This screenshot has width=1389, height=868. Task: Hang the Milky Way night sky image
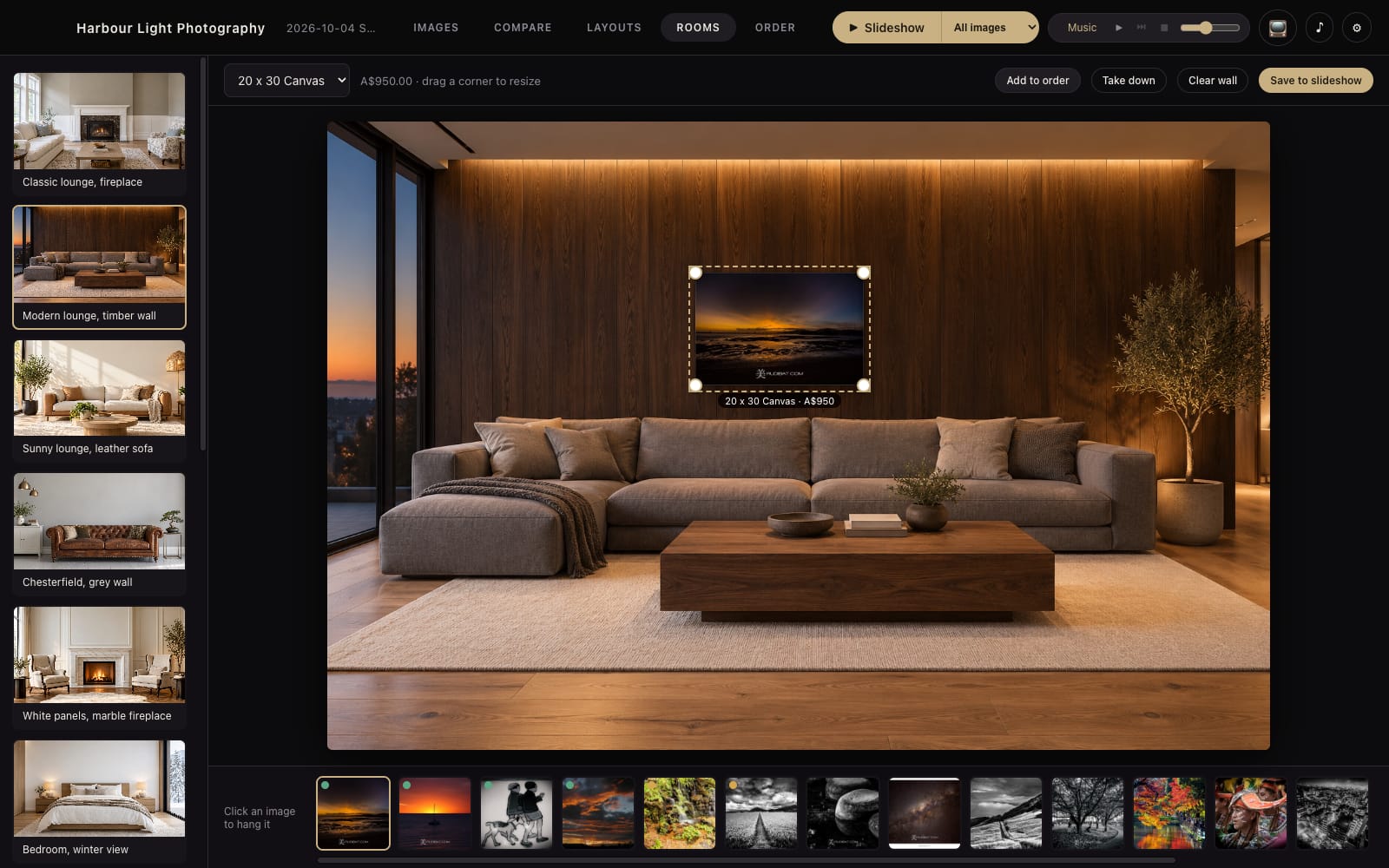(x=925, y=813)
